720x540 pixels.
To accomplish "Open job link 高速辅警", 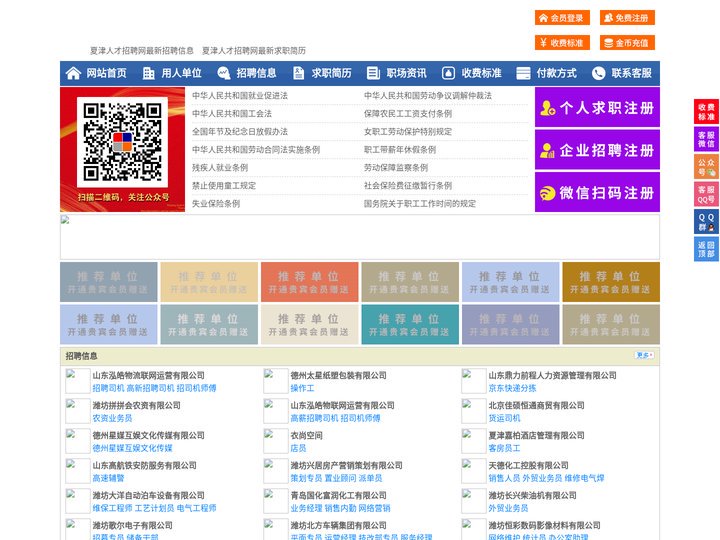I will (108, 478).
